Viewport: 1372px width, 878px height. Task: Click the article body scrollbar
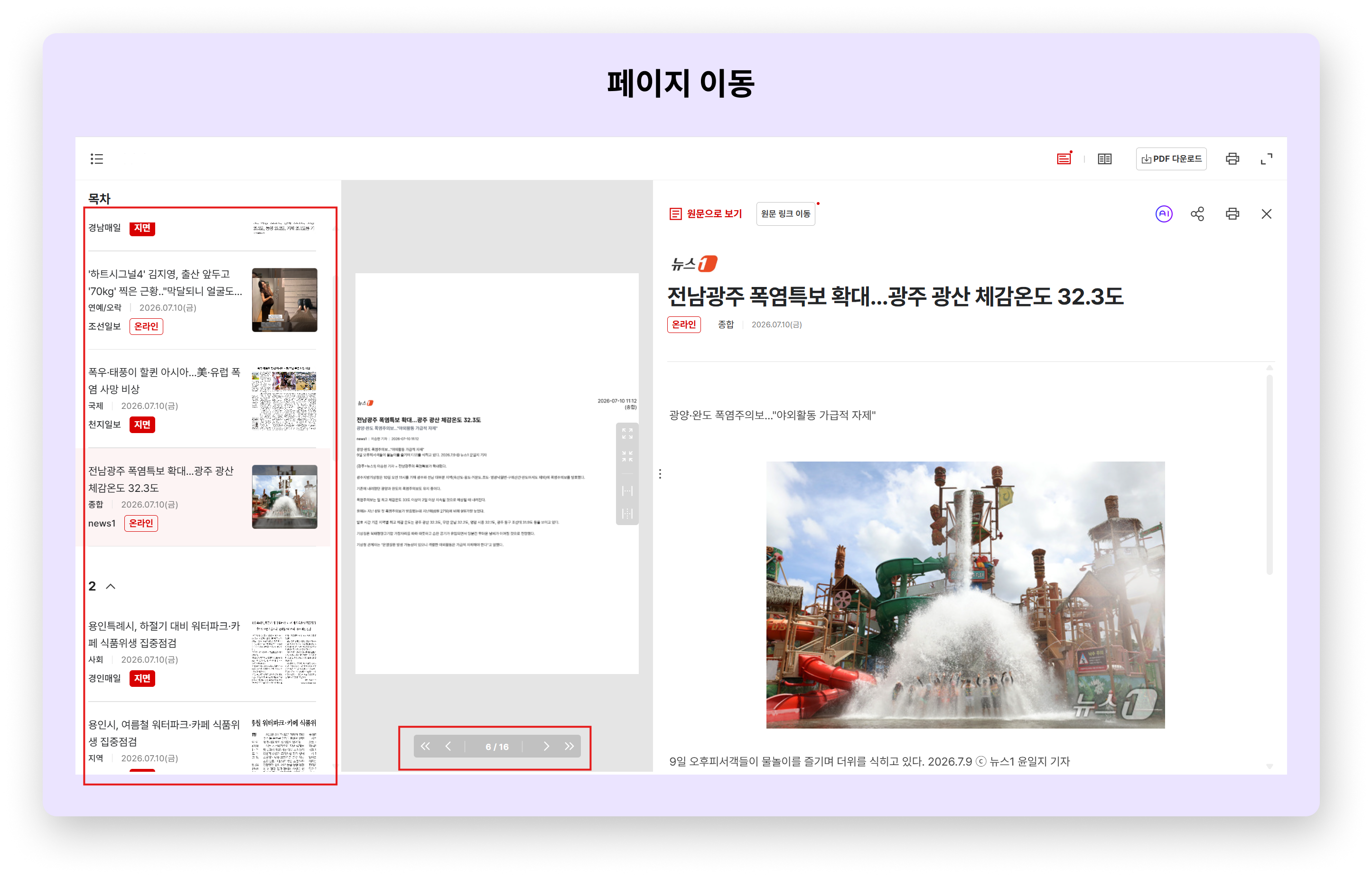[x=1269, y=474]
